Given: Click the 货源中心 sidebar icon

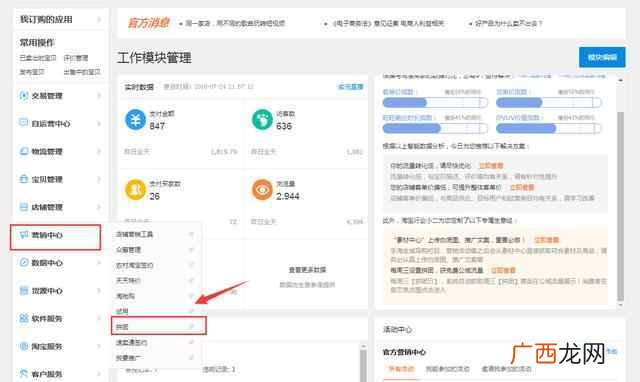Looking at the screenshot, I should [x=24, y=291].
